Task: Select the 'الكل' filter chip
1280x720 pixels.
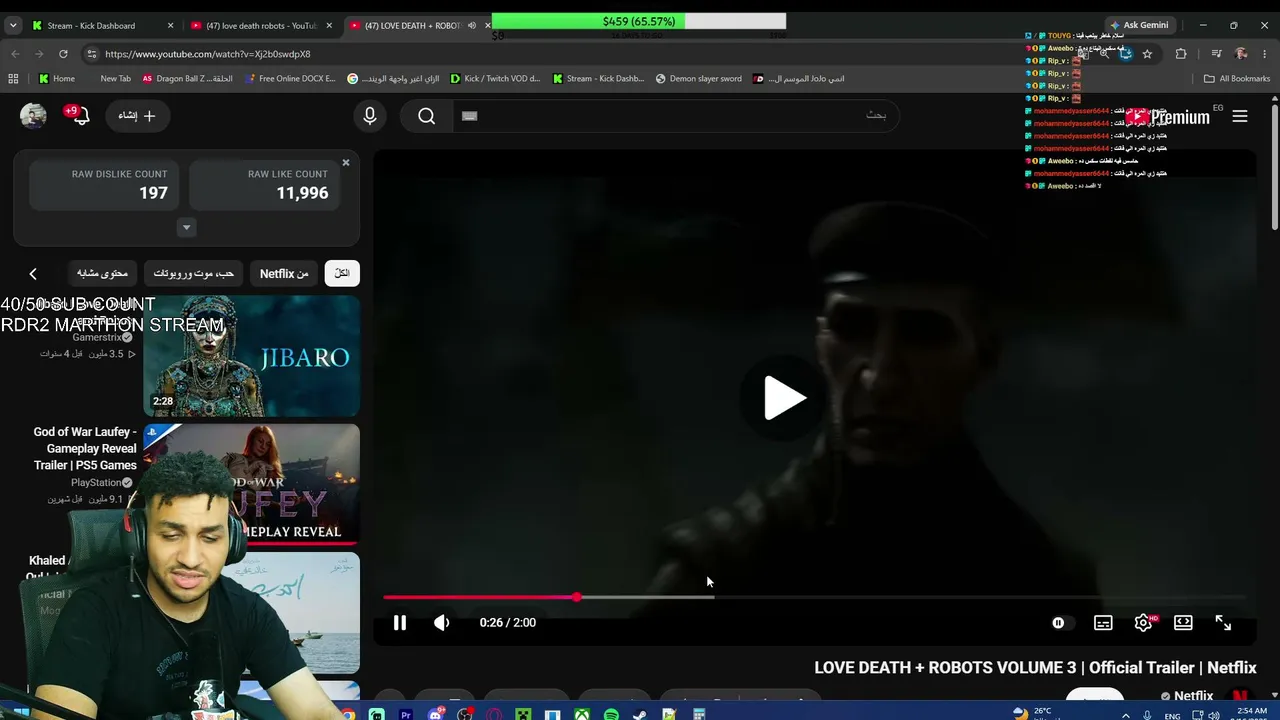Action: coord(342,273)
